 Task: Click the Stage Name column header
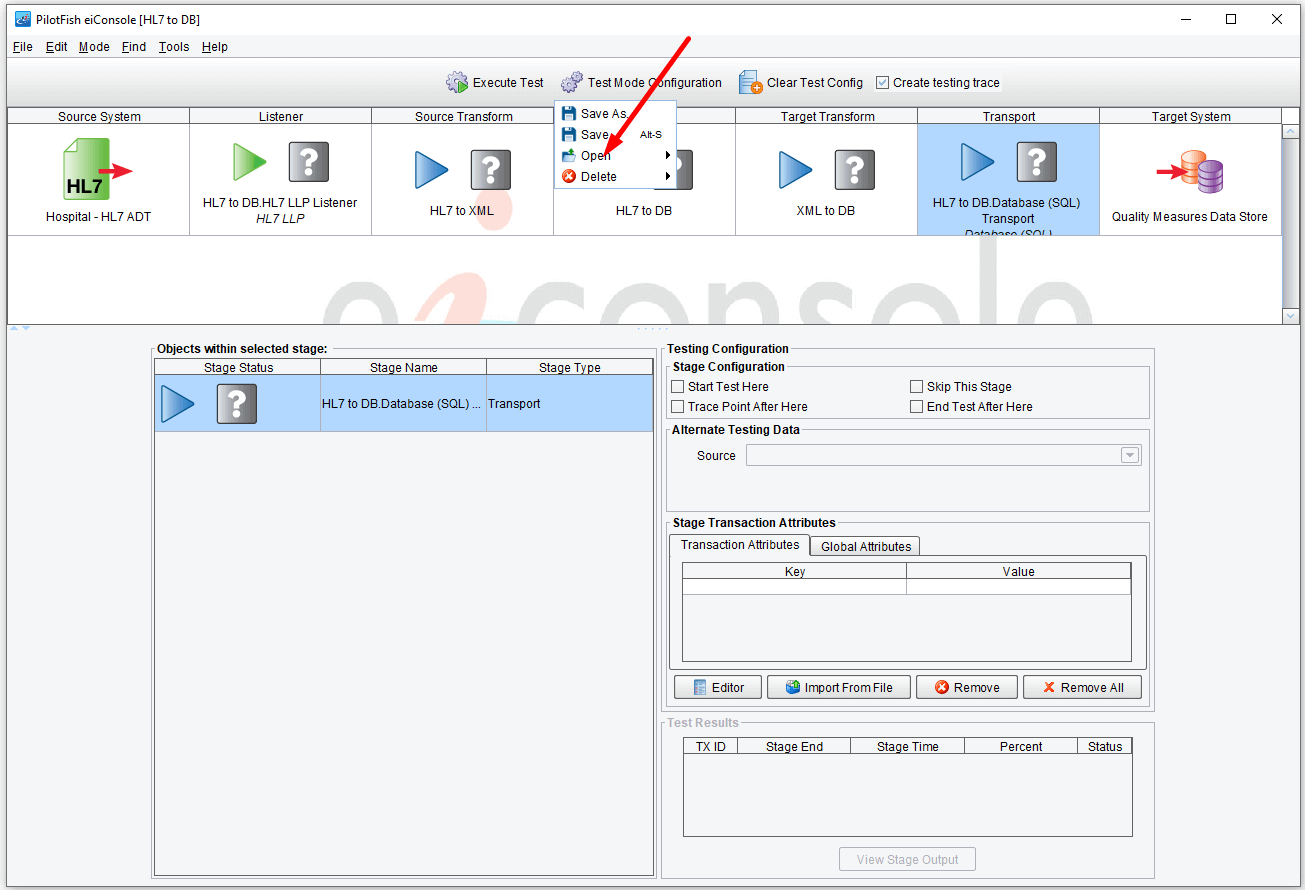point(404,368)
